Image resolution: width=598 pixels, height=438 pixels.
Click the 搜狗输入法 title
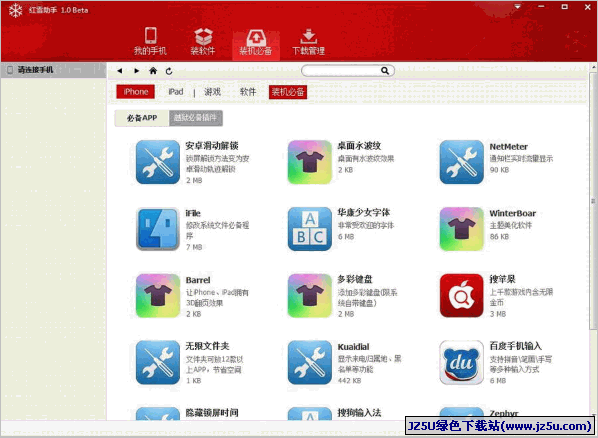click(359, 413)
